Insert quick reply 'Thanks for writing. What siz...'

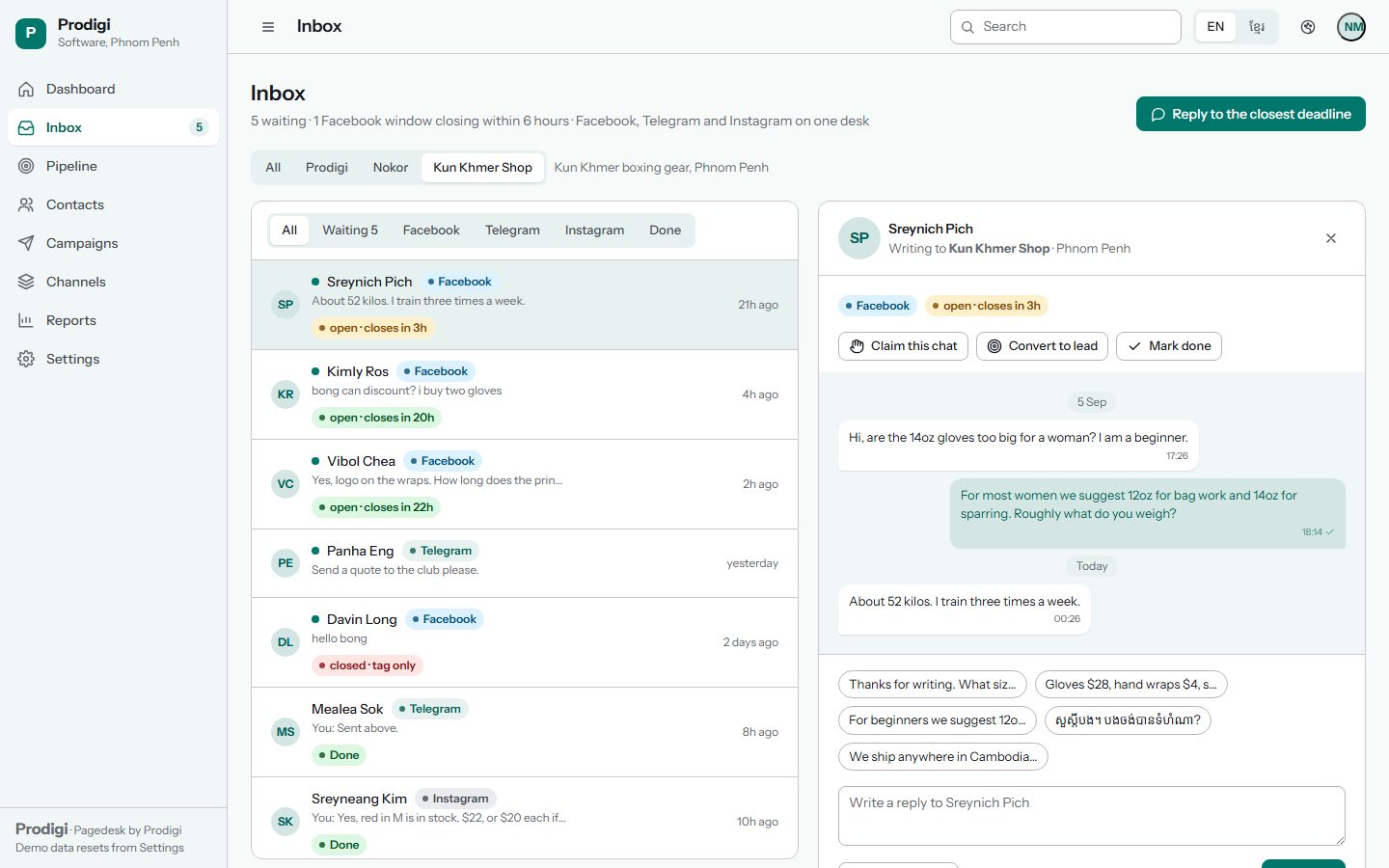click(x=933, y=685)
